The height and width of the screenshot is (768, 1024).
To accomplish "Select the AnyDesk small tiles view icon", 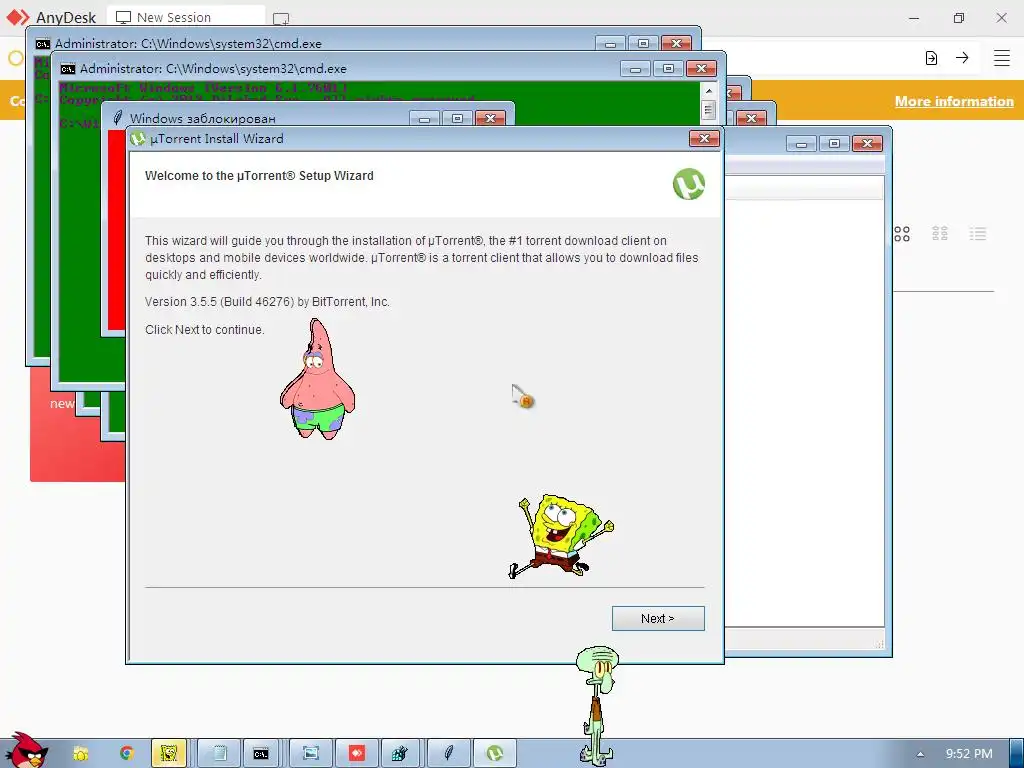I will (x=940, y=233).
